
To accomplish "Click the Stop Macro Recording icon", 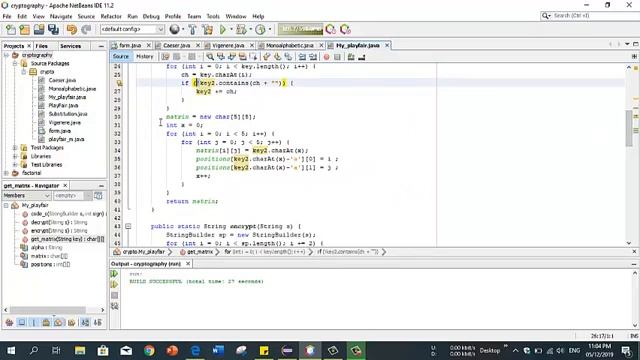I will pyautogui.click(x=337, y=57).
